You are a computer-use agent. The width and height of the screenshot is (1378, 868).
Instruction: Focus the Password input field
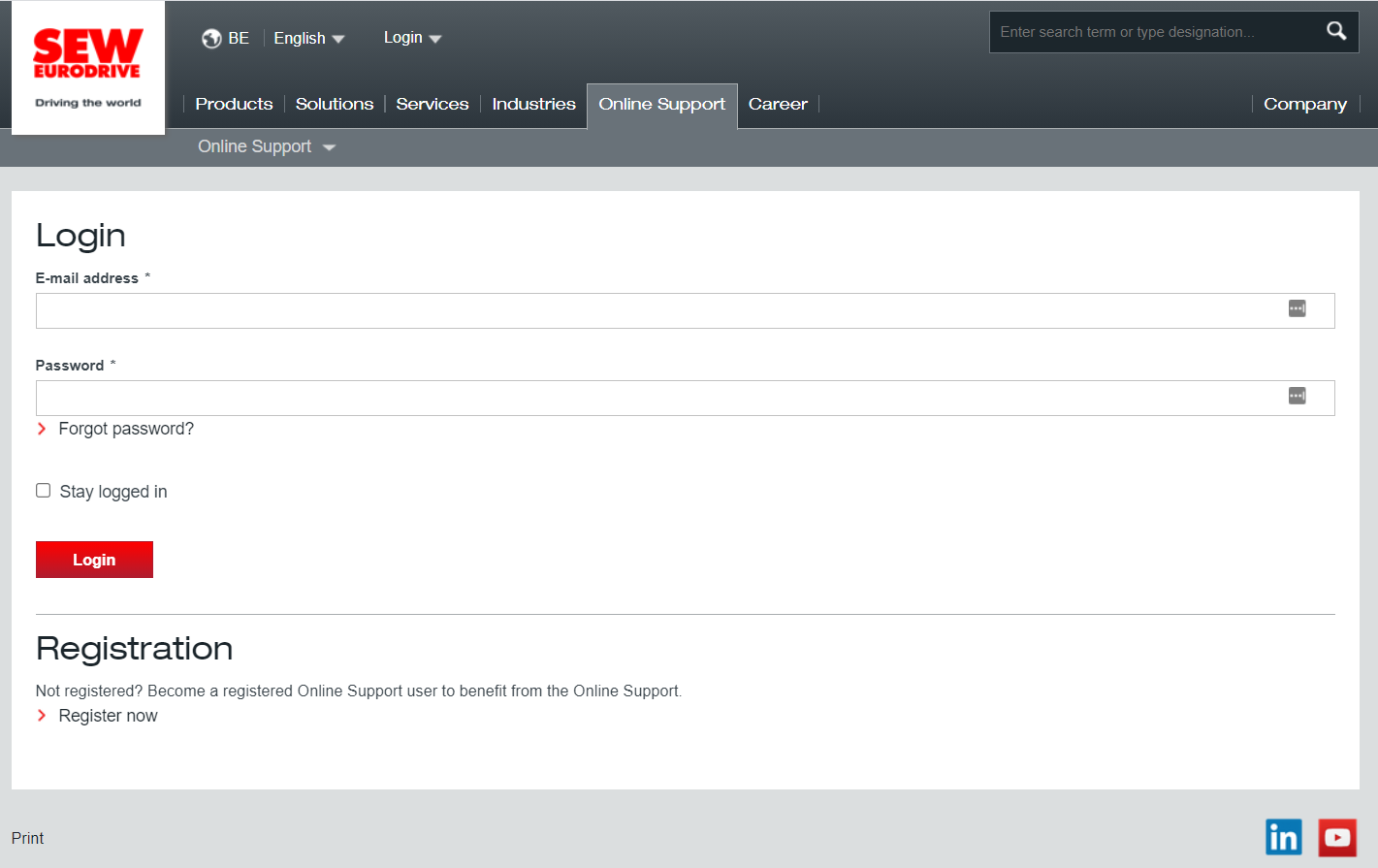pos(685,398)
